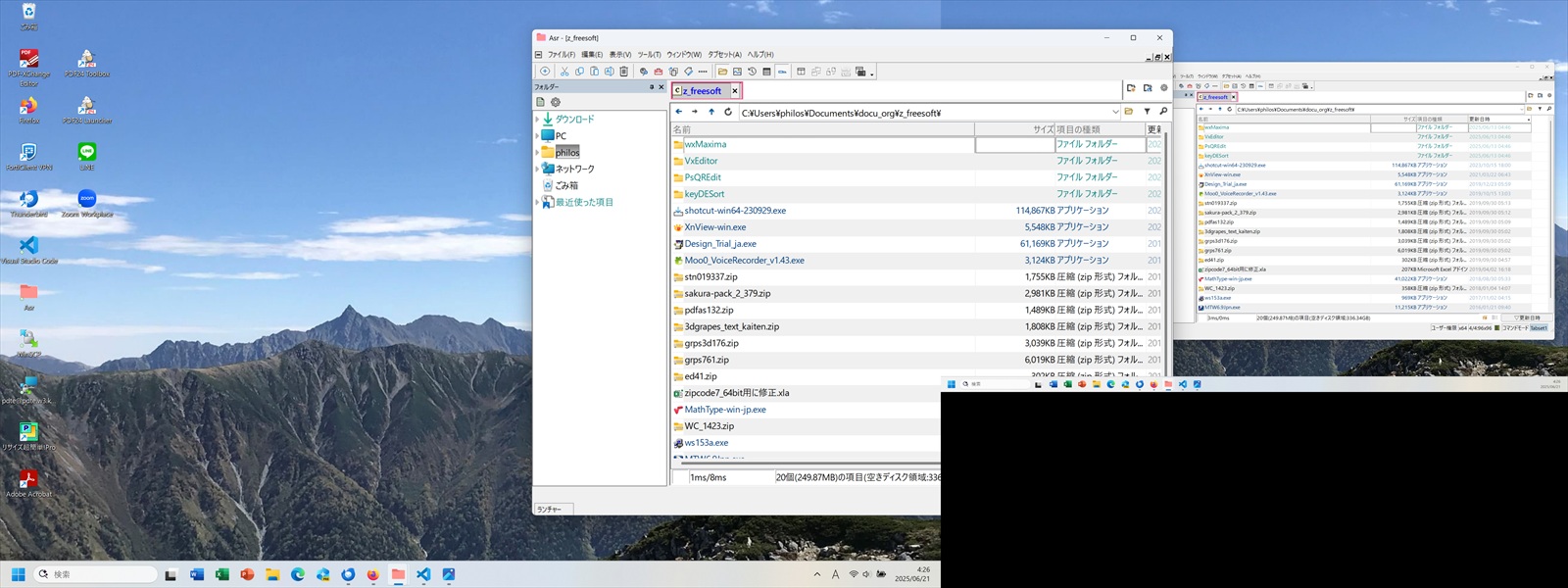The image size is (1568, 588).
Task: Click the image viewer icon in toolbar
Action: [x=737, y=72]
